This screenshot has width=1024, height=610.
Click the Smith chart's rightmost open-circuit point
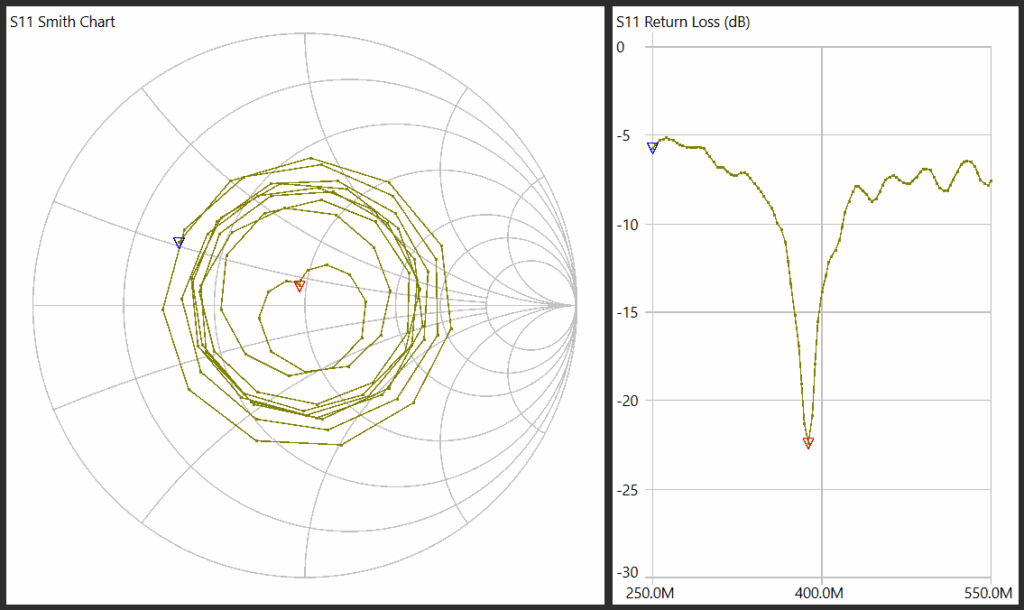(576, 305)
